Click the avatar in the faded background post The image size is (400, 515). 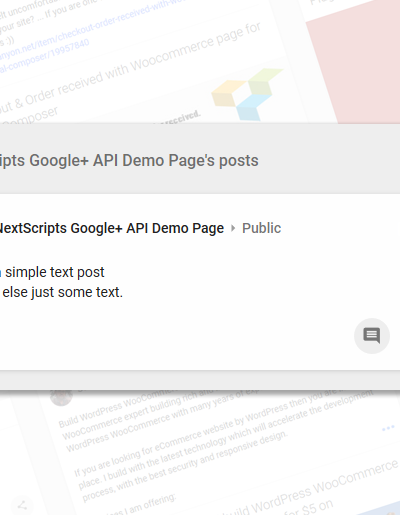pos(61,397)
